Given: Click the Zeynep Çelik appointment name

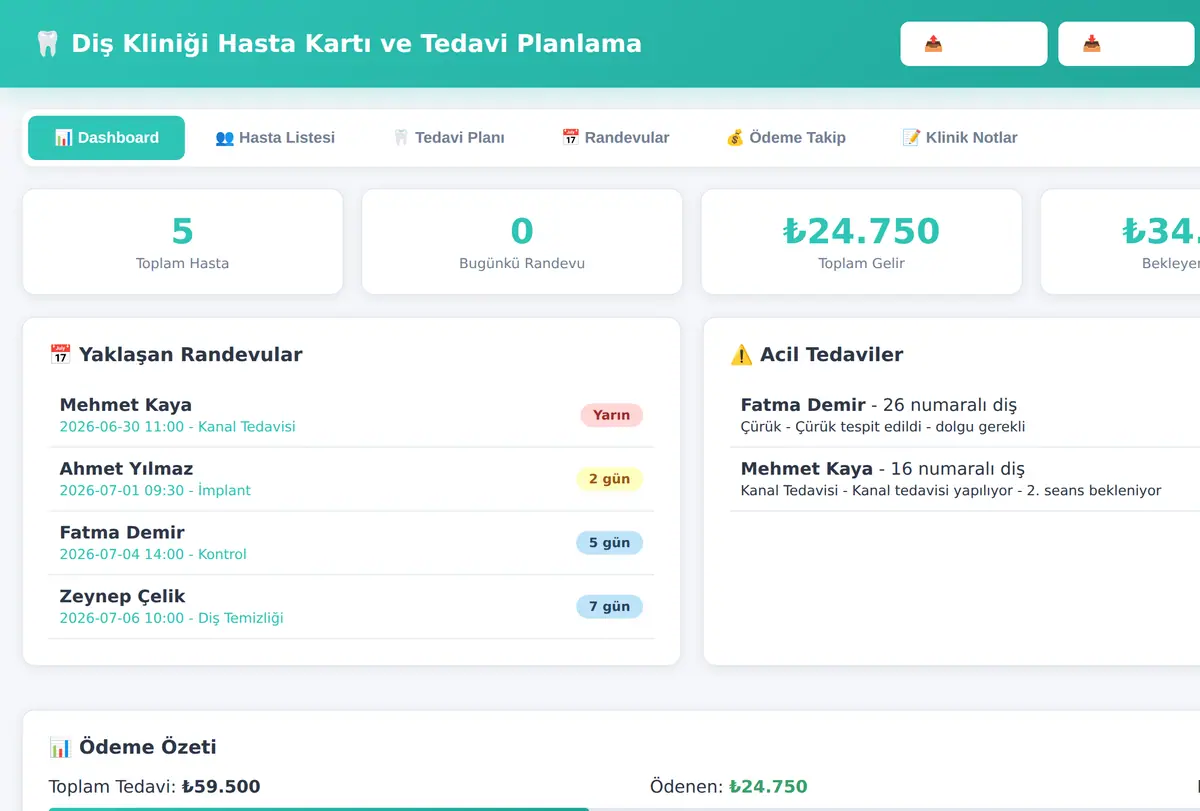Looking at the screenshot, I should pyautogui.click(x=123, y=597).
